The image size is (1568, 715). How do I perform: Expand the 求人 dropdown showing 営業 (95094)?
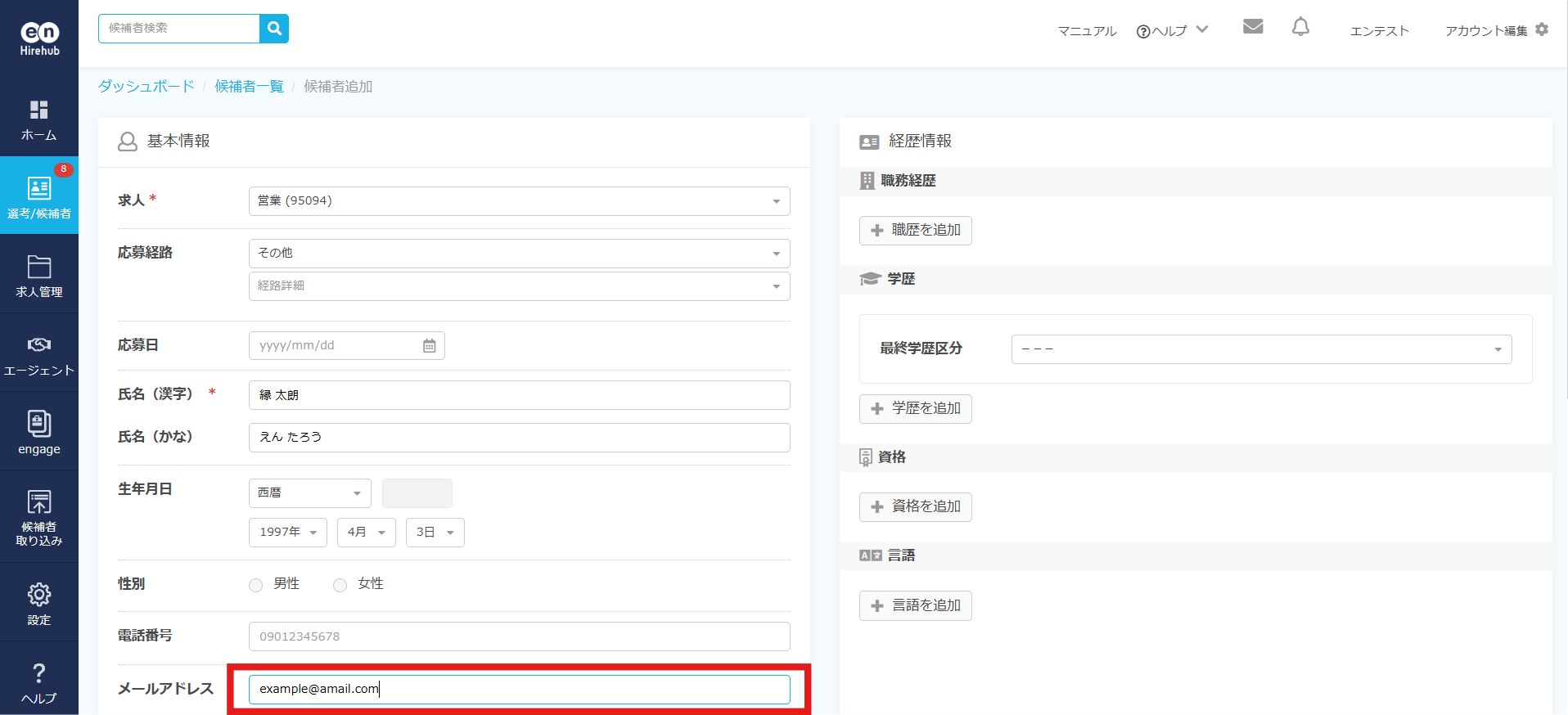point(519,201)
